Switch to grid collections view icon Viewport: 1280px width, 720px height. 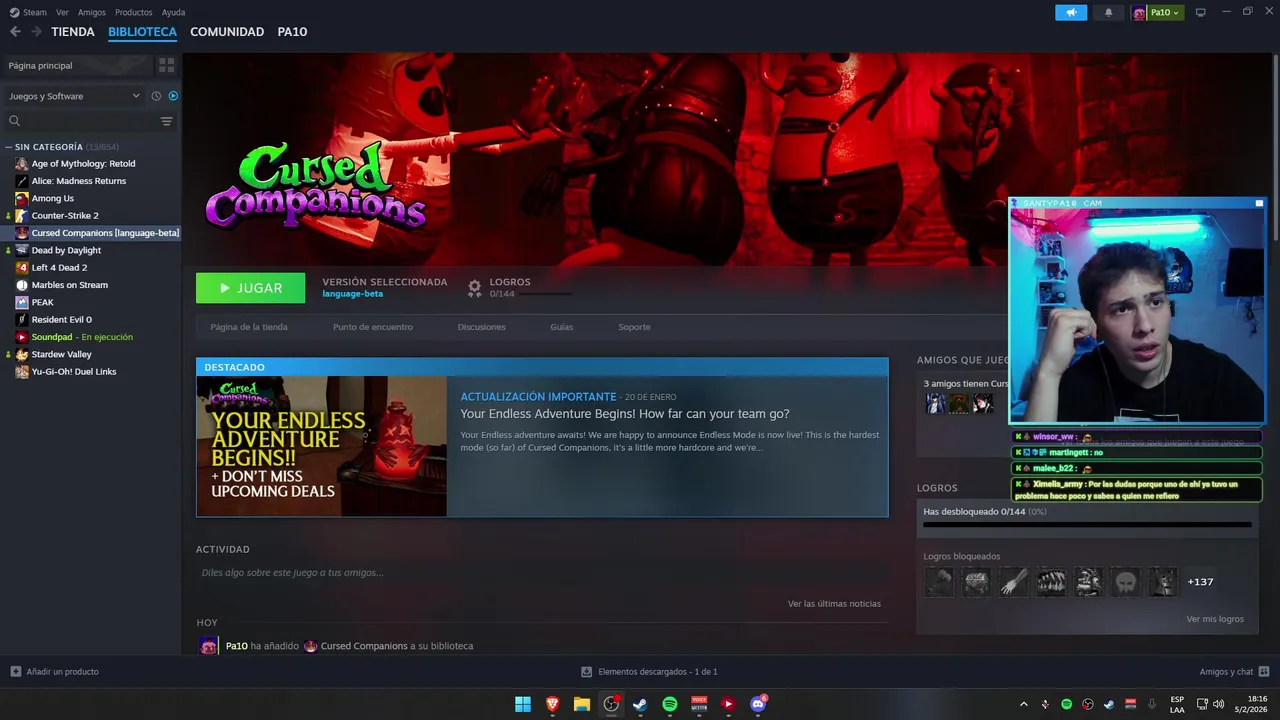pyautogui.click(x=166, y=65)
